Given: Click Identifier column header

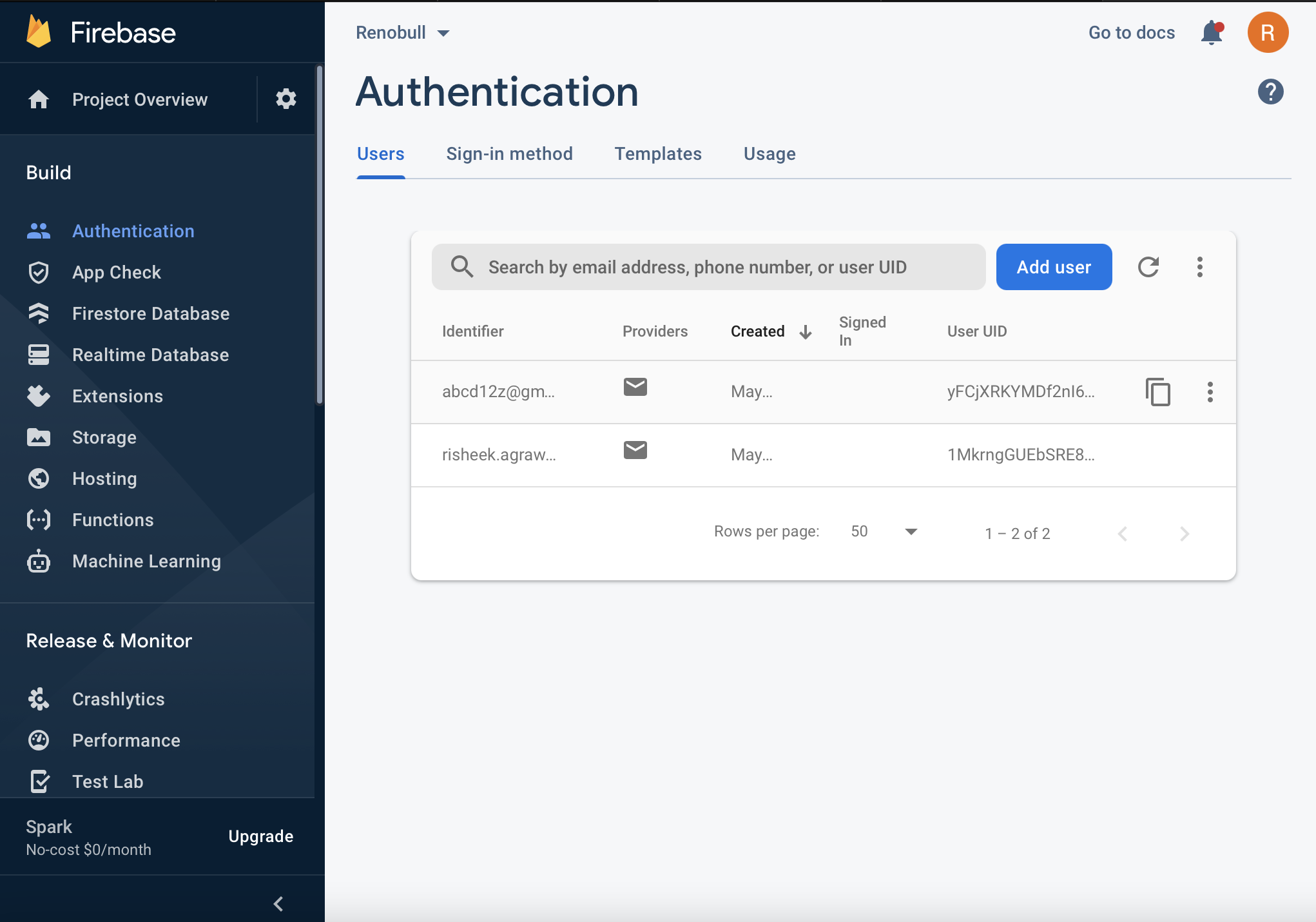Looking at the screenshot, I should (472, 331).
